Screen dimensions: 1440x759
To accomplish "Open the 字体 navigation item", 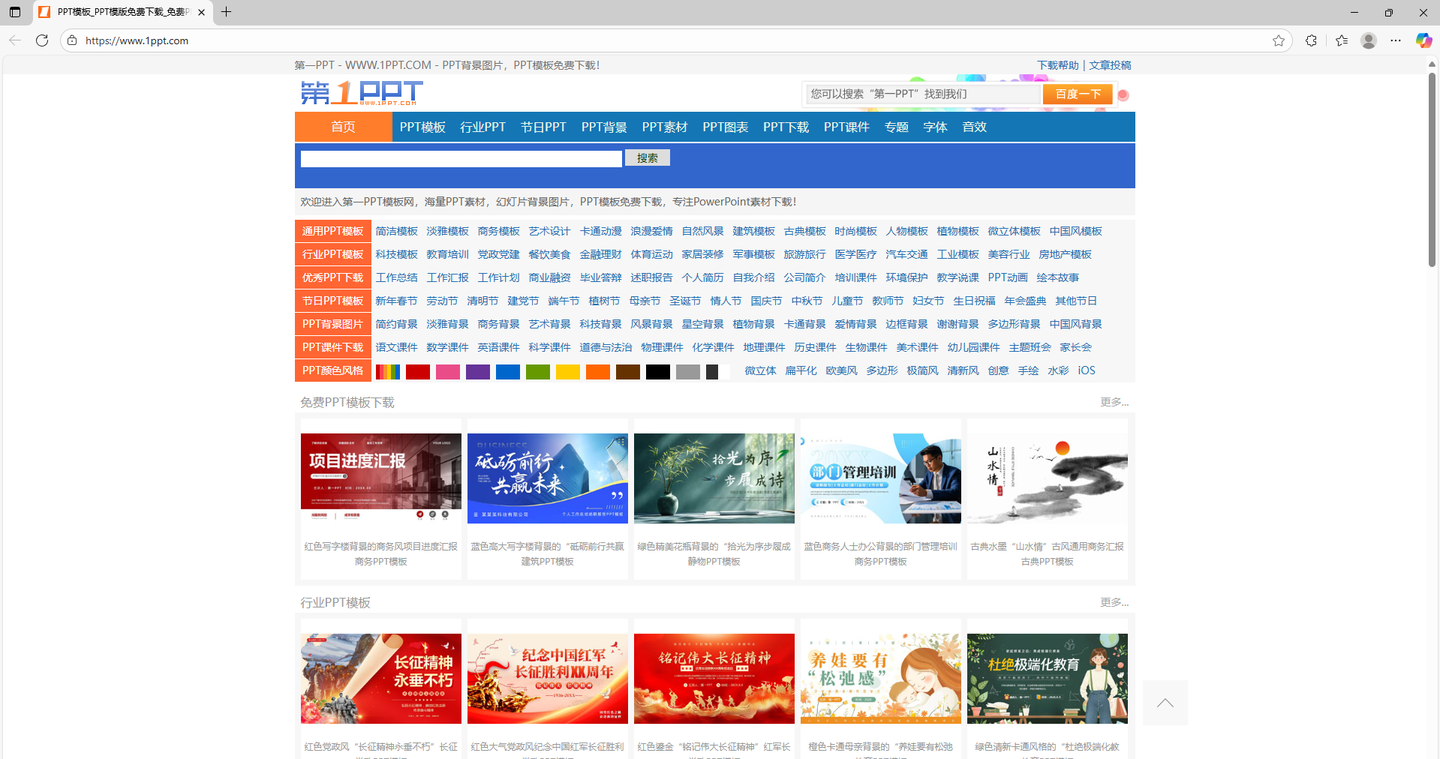I will click(935, 127).
